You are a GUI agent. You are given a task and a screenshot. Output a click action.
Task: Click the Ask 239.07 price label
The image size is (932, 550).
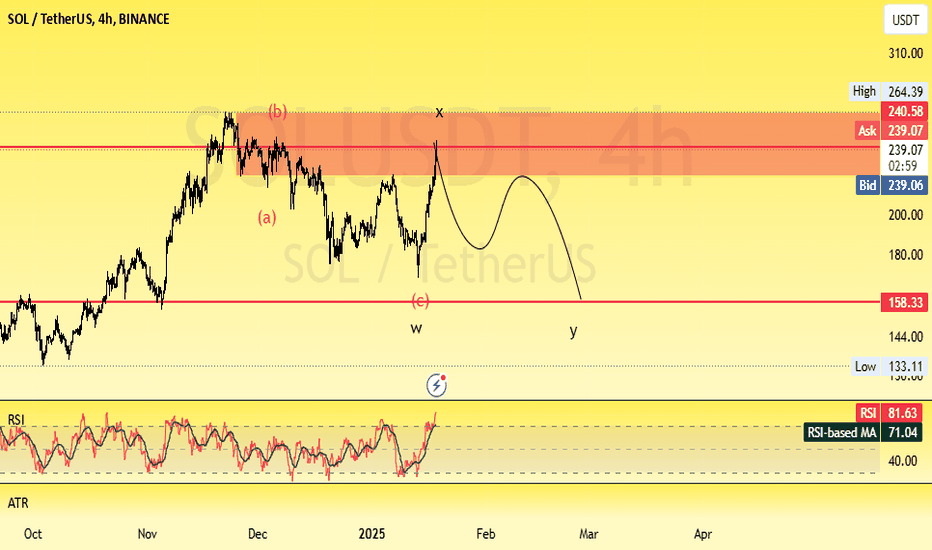pyautogui.click(x=892, y=130)
